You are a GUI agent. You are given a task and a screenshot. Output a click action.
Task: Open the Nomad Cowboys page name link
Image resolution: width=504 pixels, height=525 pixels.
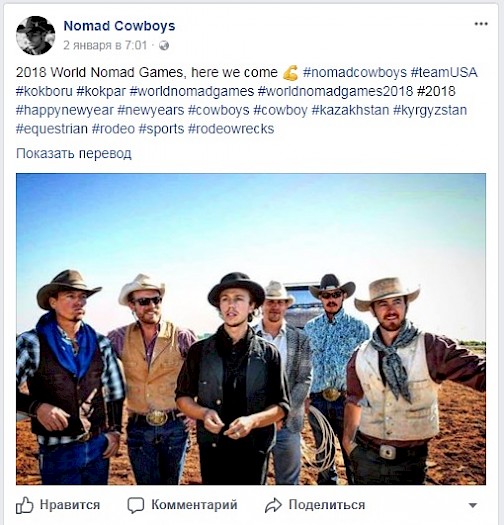click(x=119, y=26)
